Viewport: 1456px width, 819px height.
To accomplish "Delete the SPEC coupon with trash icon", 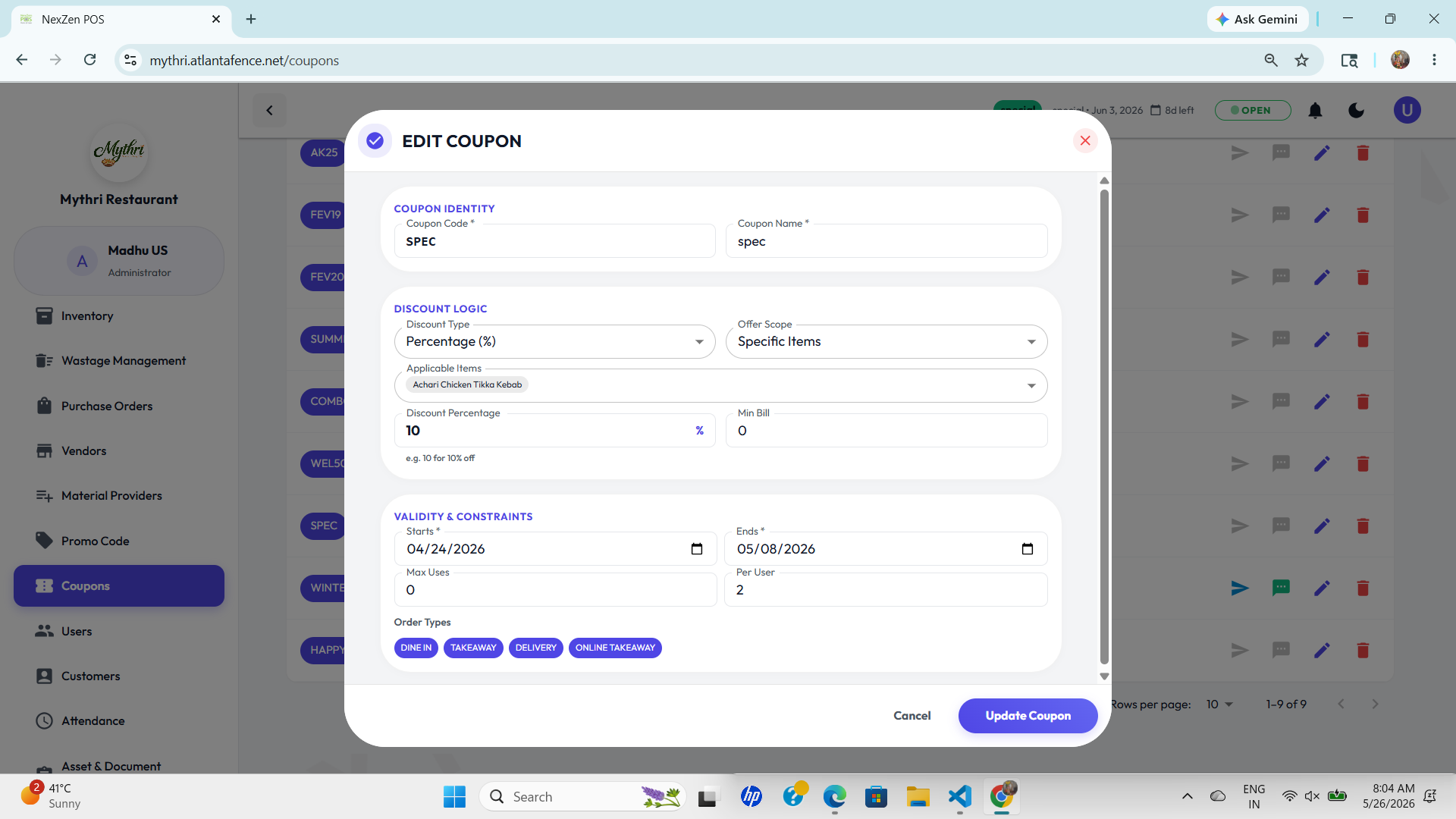I will click(x=1363, y=526).
